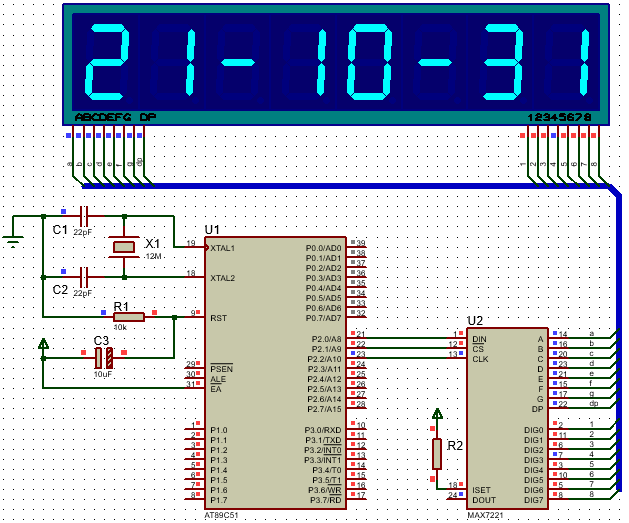Click the P2.0/A8 pin label
629x523 pixels.
point(327,339)
